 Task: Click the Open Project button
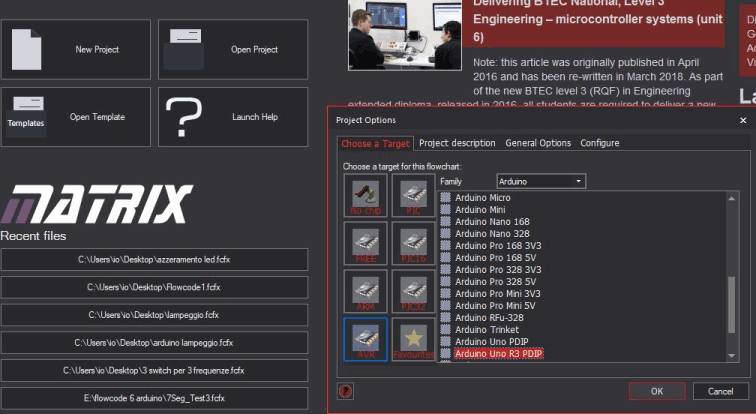click(x=233, y=50)
